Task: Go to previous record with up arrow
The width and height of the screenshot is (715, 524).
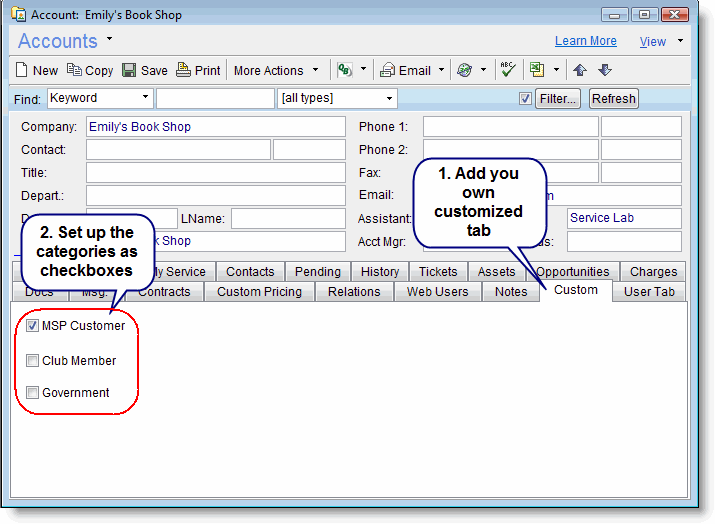Action: coord(580,70)
